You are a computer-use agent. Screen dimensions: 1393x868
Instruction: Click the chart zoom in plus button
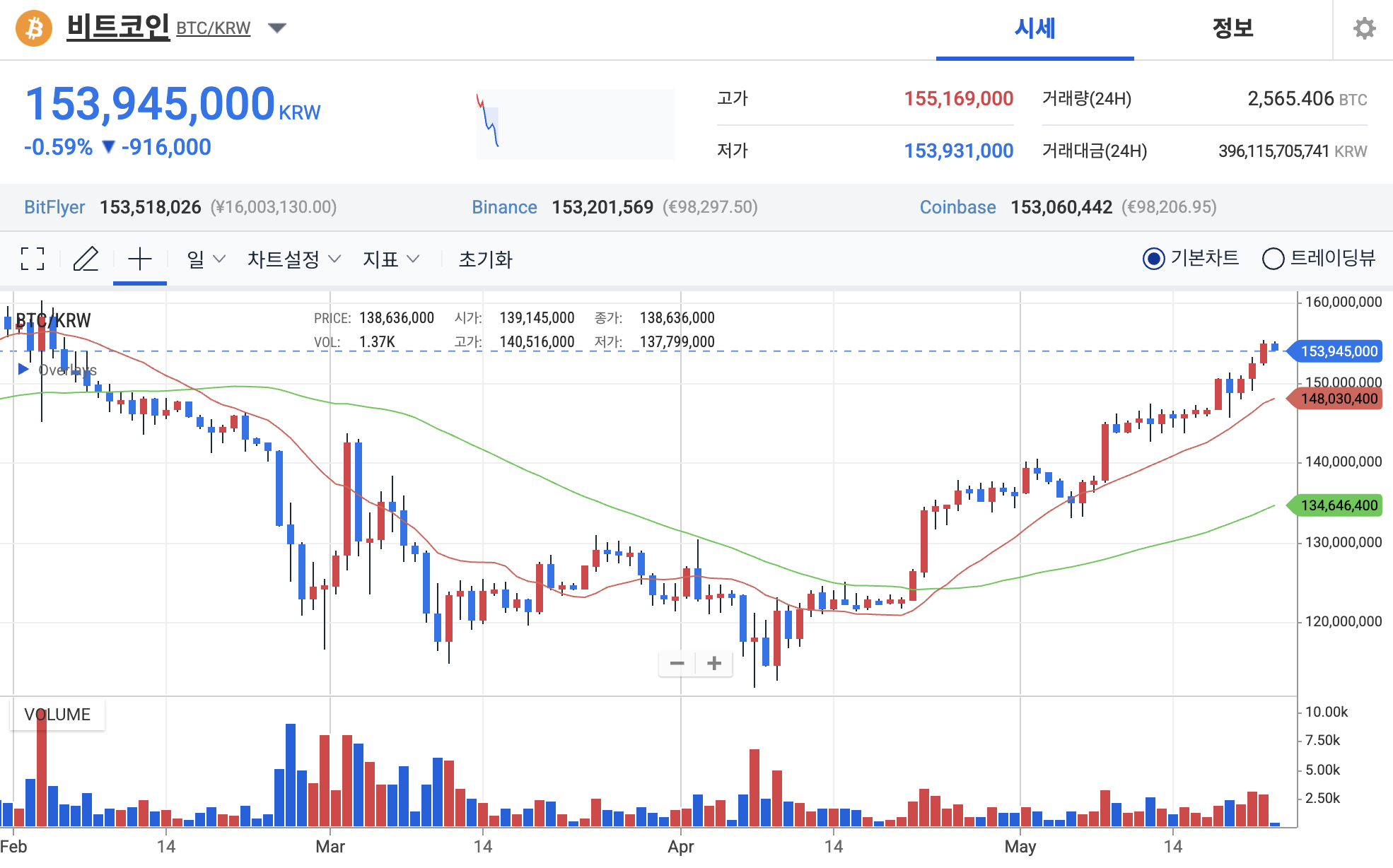pos(714,663)
